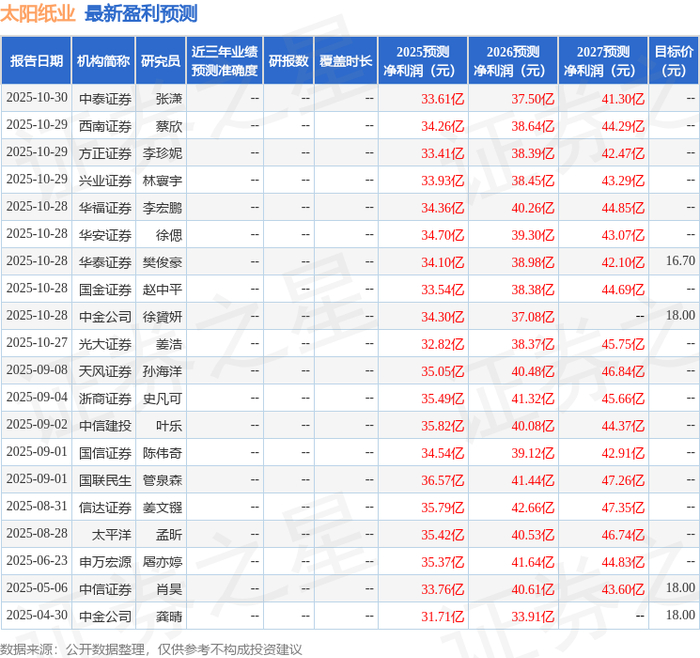Click the 天风证券 institution cell
700x658 pixels.
pyautogui.click(x=105, y=371)
